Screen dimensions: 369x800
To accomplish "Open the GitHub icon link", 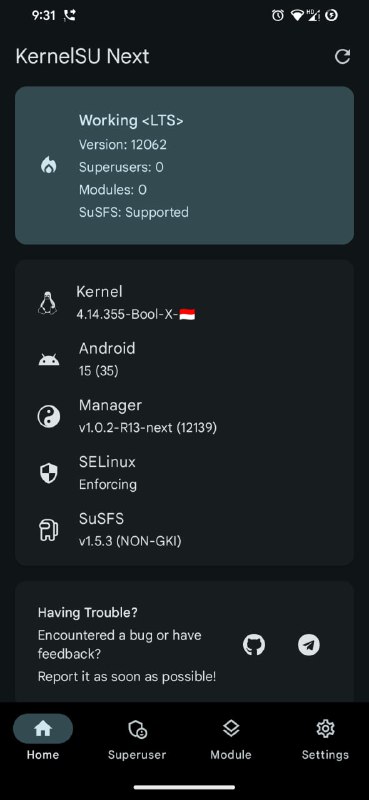I will tap(254, 645).
